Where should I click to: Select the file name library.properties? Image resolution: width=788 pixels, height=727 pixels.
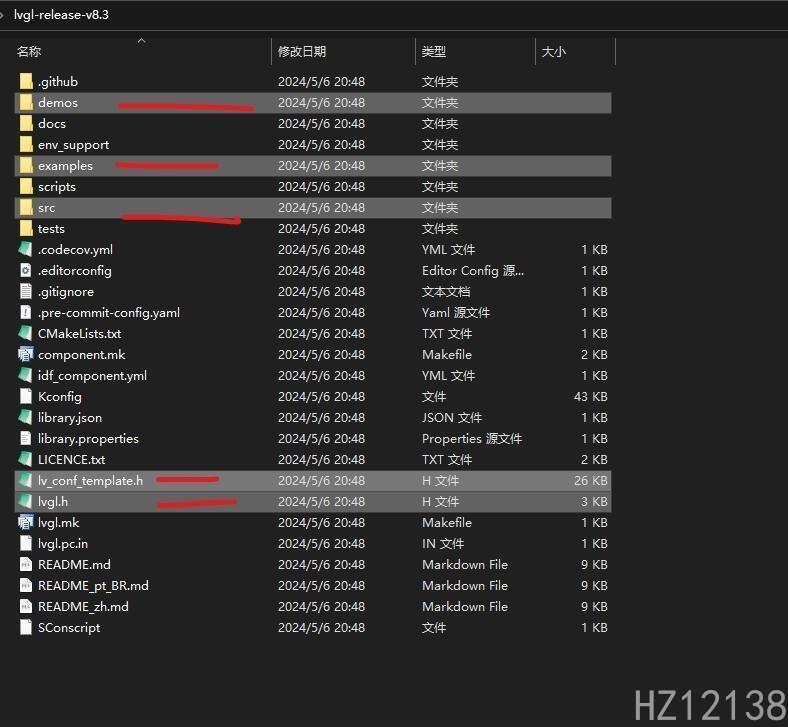[x=88, y=439]
